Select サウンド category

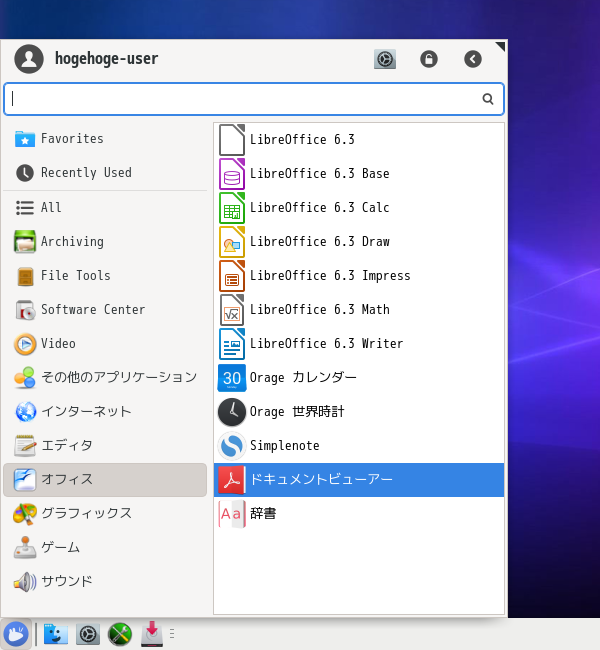click(x=105, y=582)
